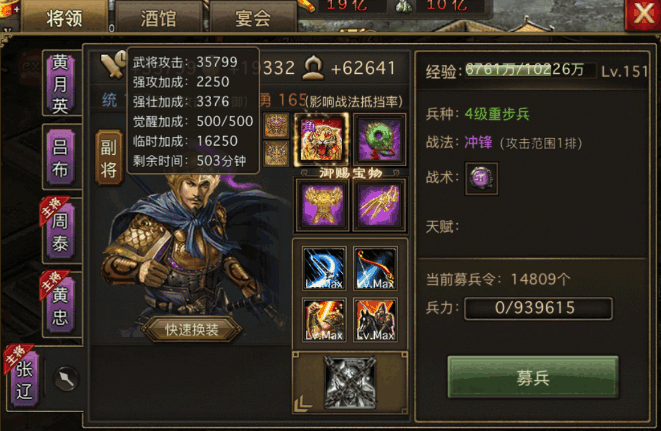Image resolution: width=661 pixels, height=431 pixels.
Task: Click the green jade ring equipment icon
Action: [379, 139]
